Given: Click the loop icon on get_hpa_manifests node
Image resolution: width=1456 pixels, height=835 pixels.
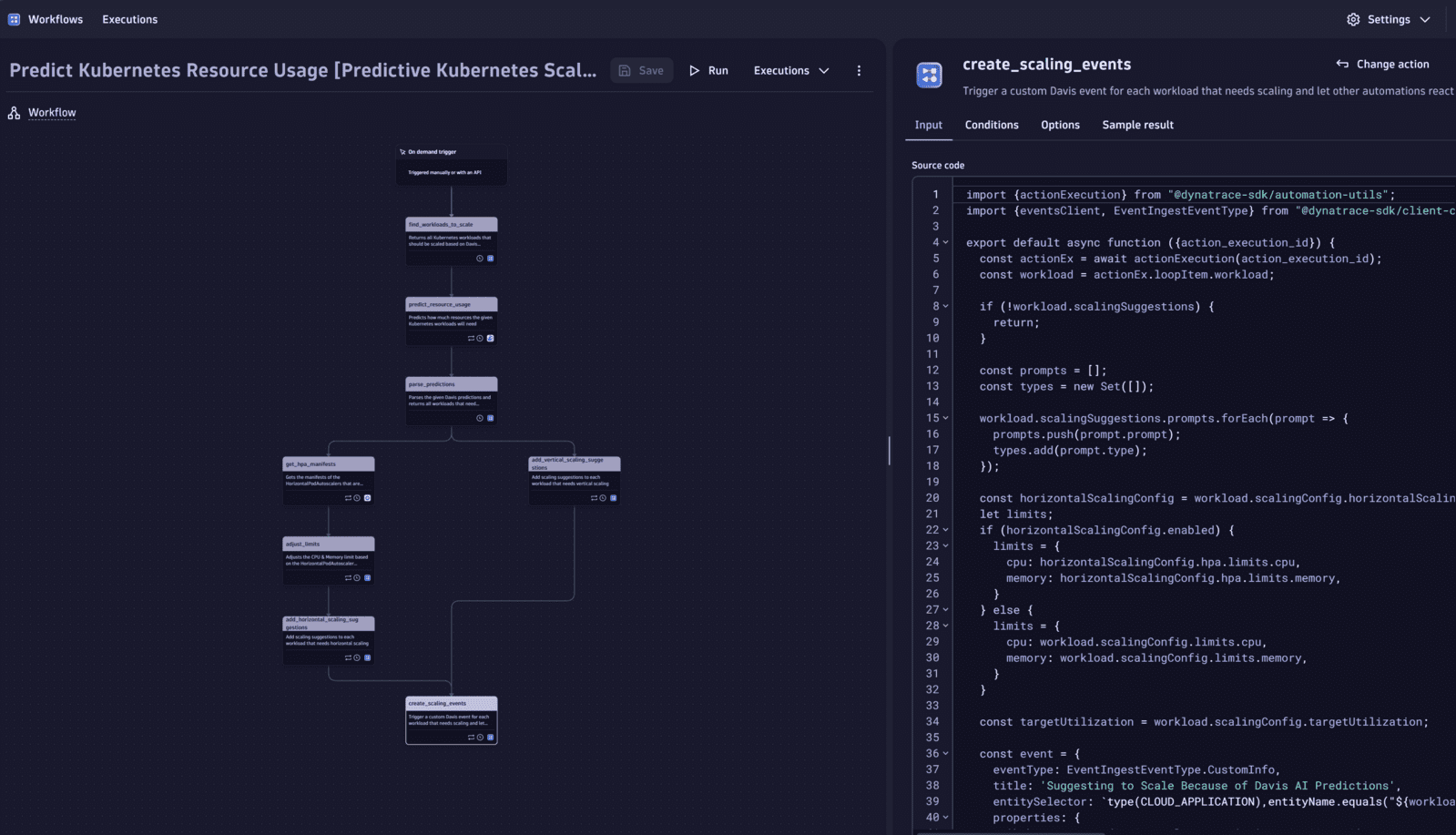Looking at the screenshot, I should click(x=348, y=498).
